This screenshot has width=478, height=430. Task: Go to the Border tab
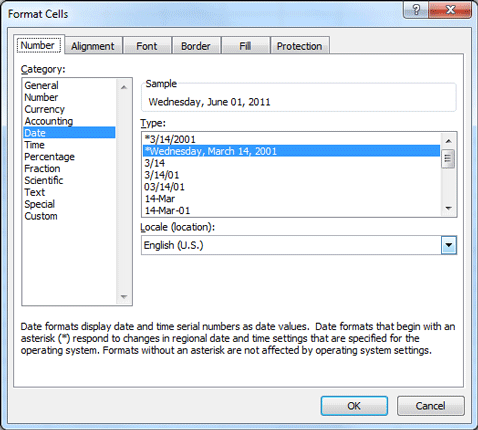click(x=196, y=46)
